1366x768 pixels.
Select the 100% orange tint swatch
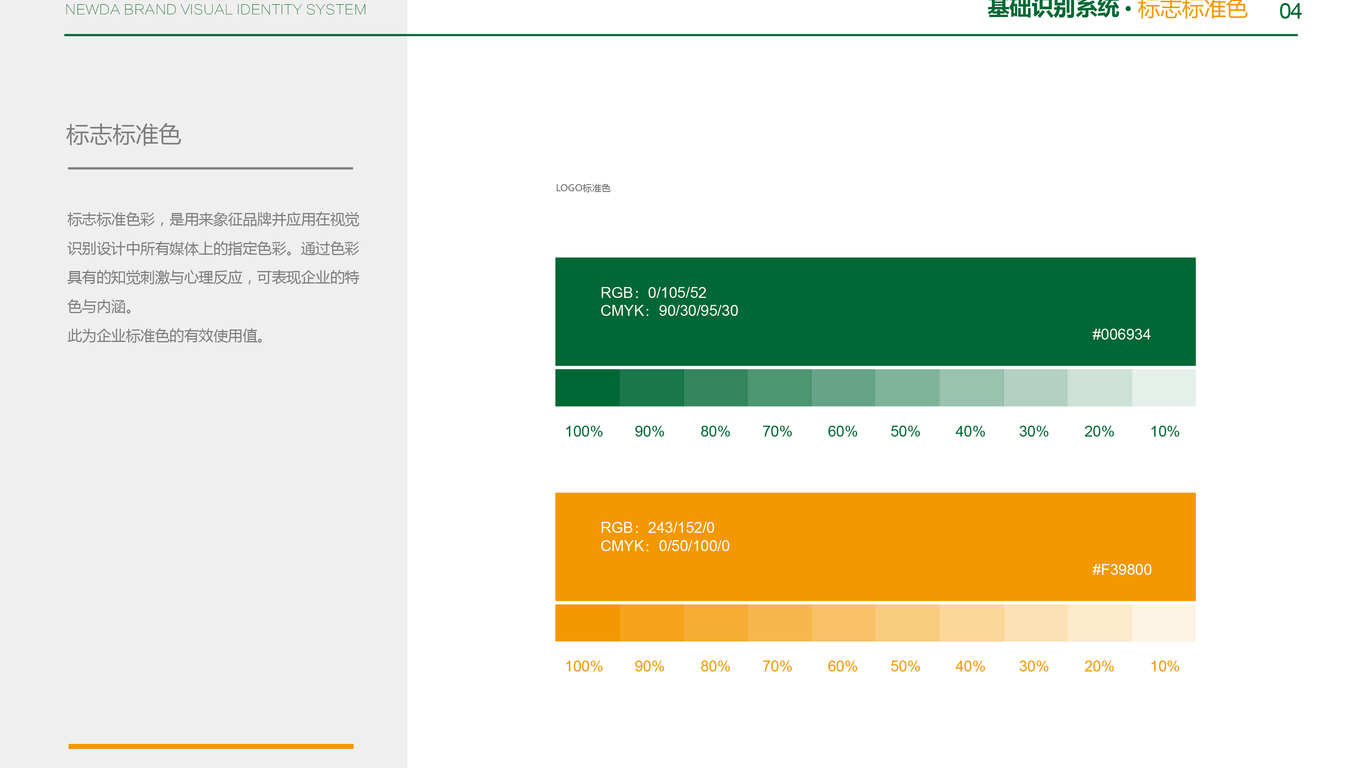[587, 623]
